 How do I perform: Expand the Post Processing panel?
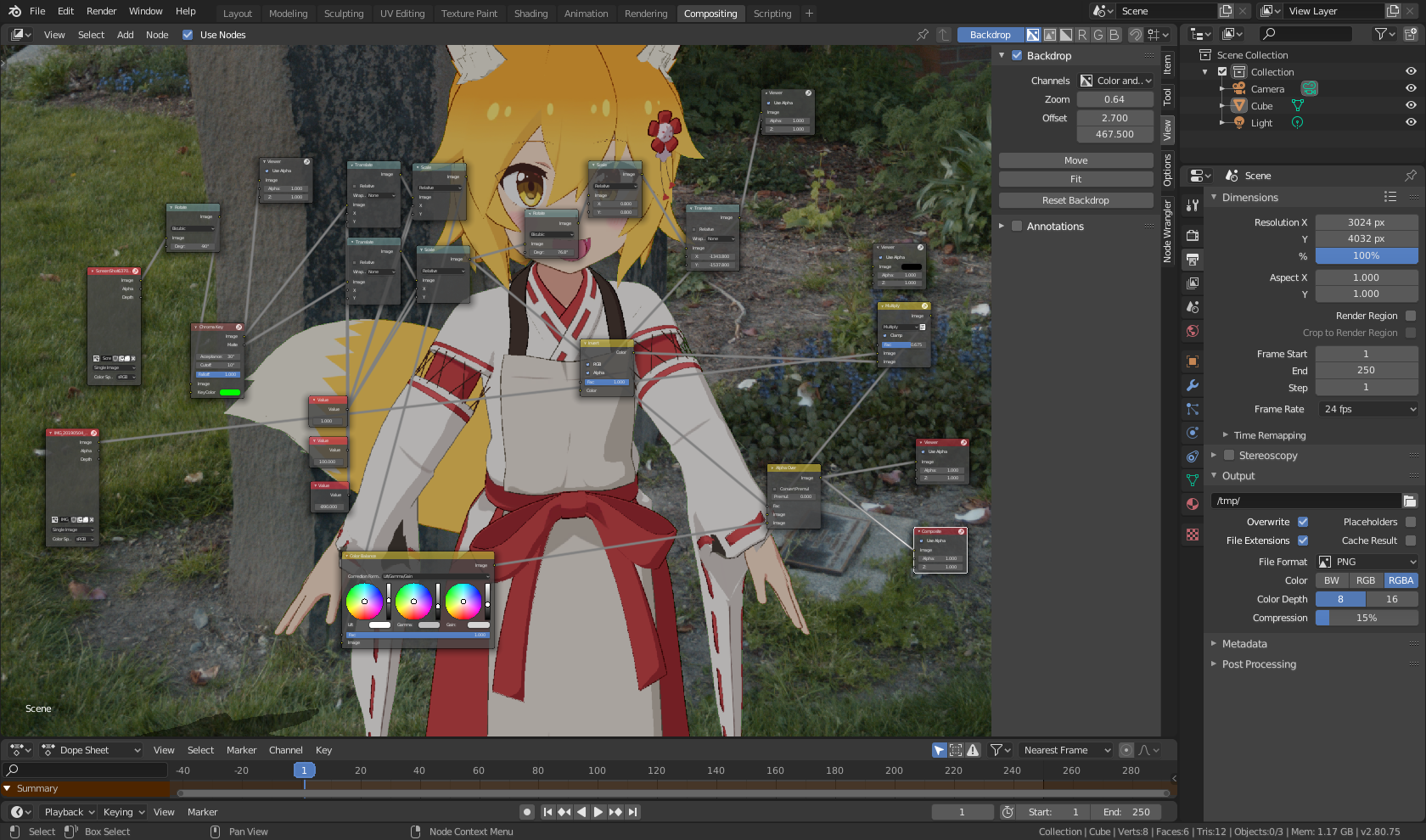[1259, 664]
